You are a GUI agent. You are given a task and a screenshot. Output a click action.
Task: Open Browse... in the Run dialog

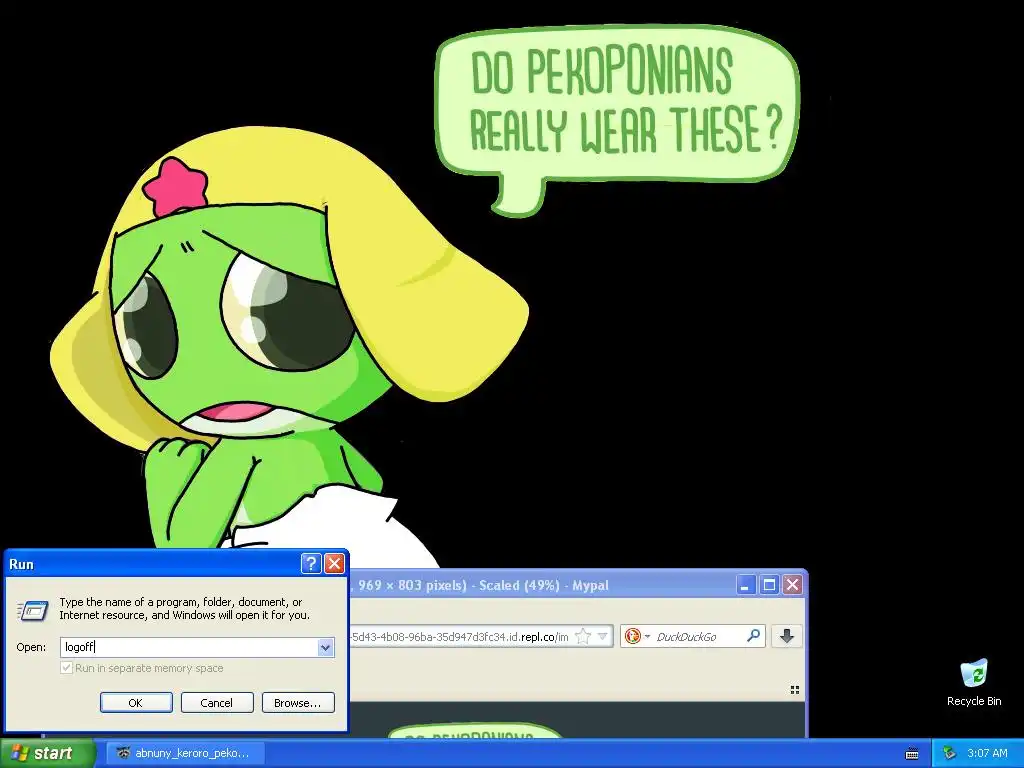point(298,703)
